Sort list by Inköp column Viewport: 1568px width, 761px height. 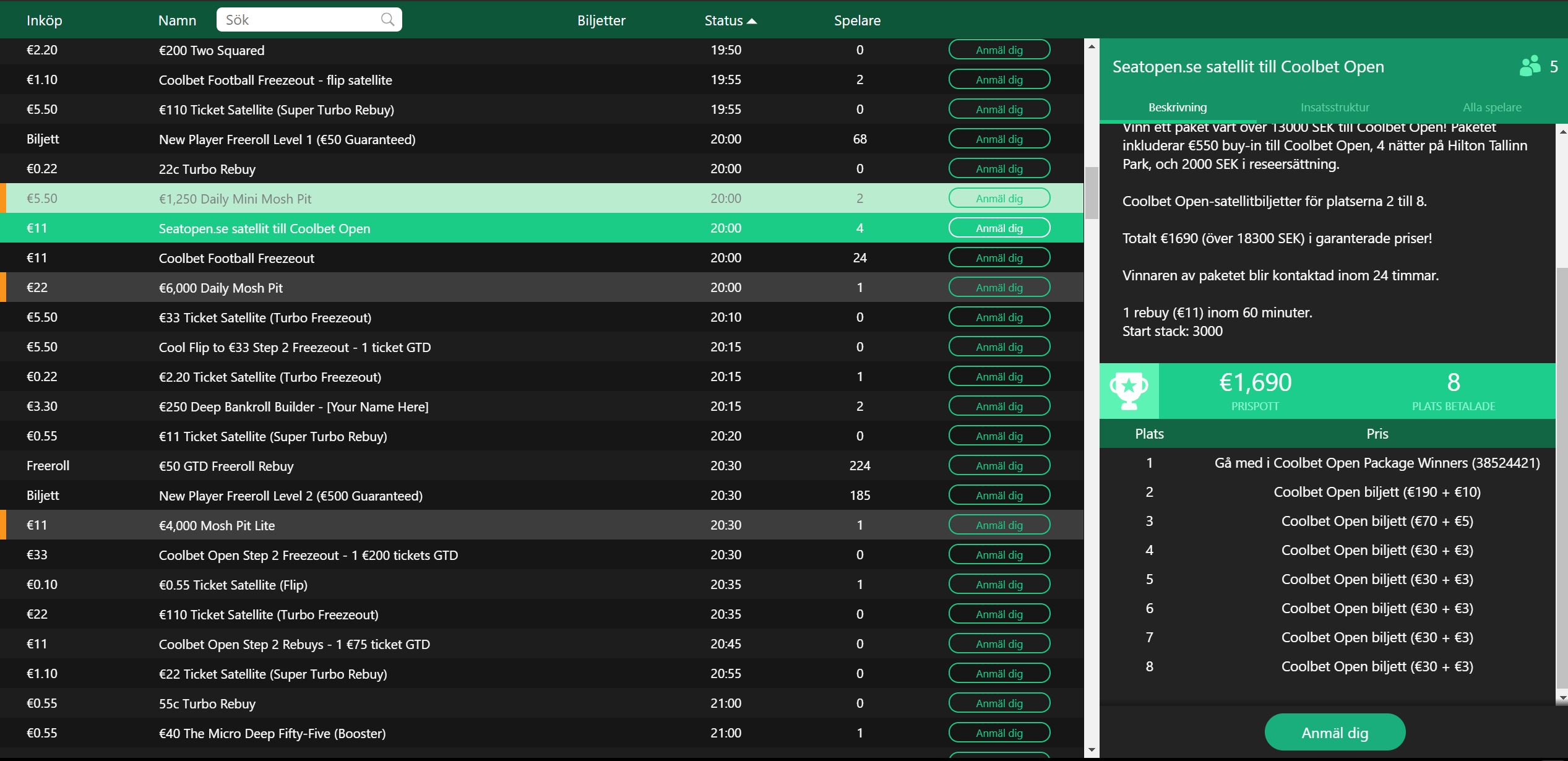click(45, 20)
